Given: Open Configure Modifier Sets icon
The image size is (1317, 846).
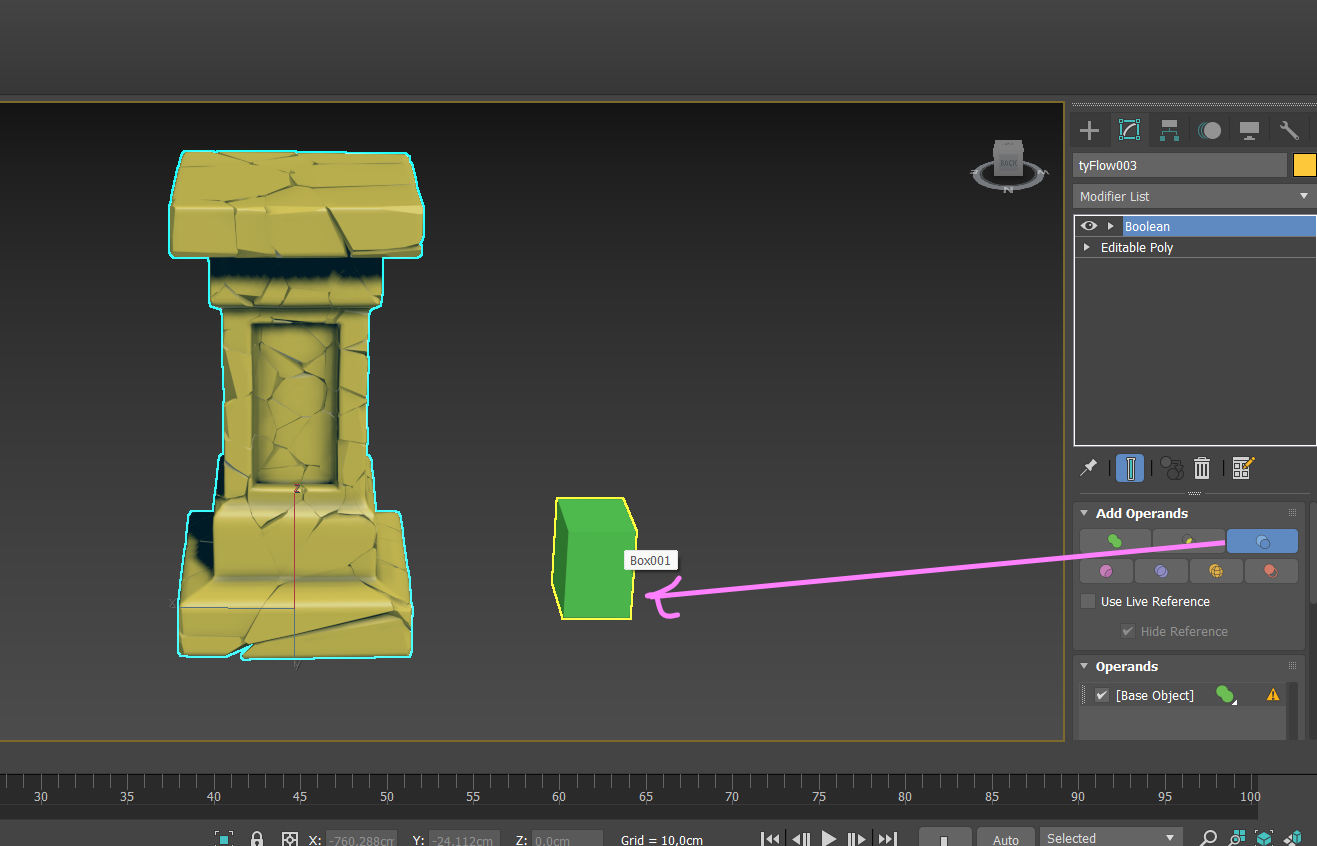Looking at the screenshot, I should click(1243, 467).
